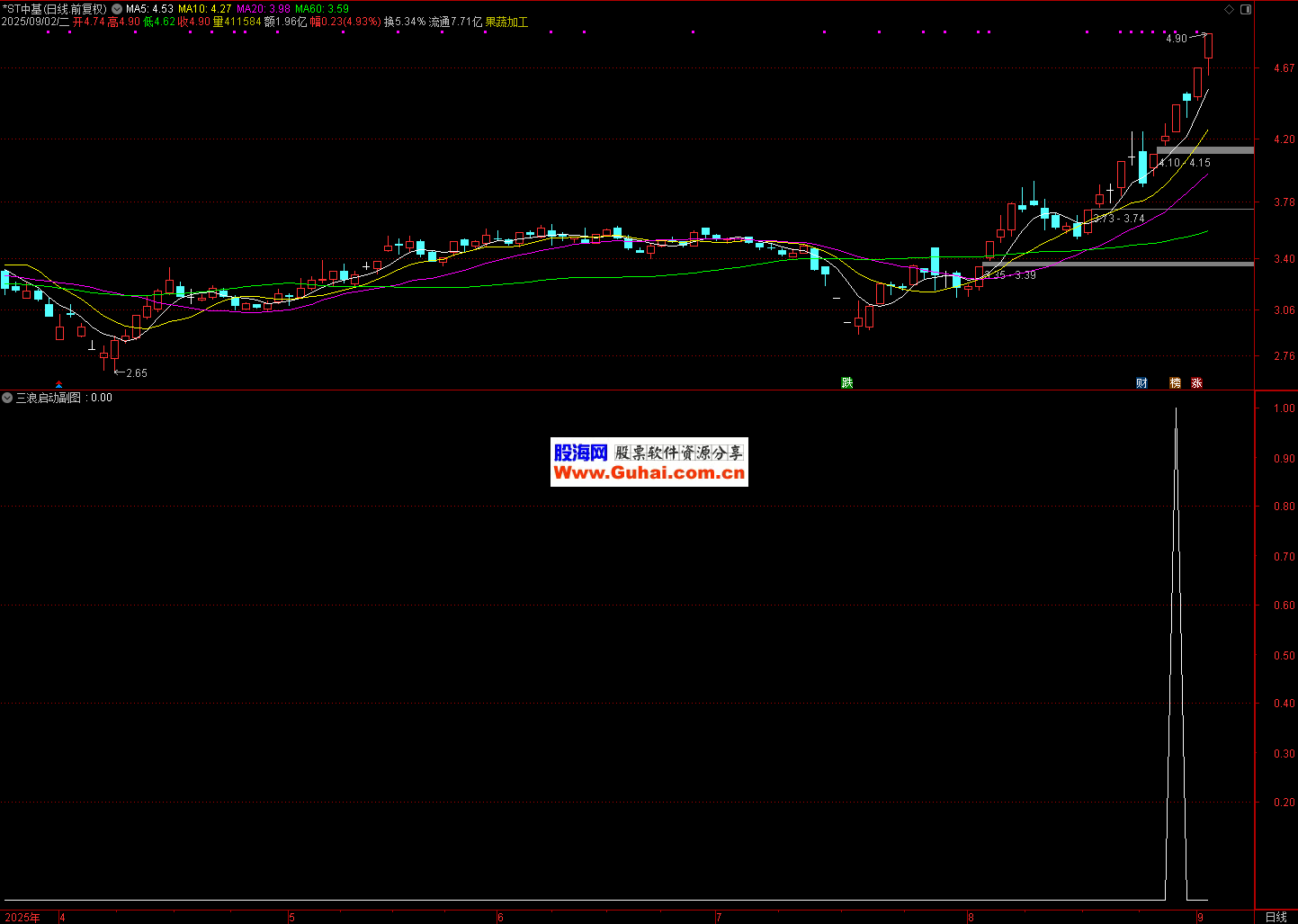Select the MA60: 3.59 label
This screenshot has height=924, width=1298.
click(322, 9)
